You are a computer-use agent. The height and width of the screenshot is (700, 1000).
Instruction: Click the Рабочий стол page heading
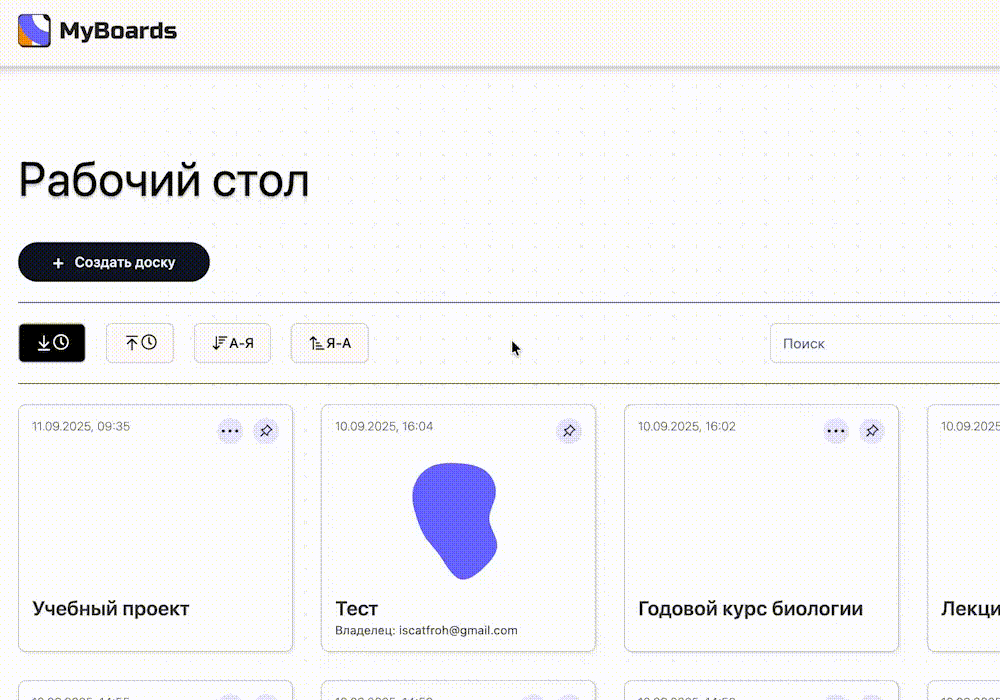click(164, 181)
